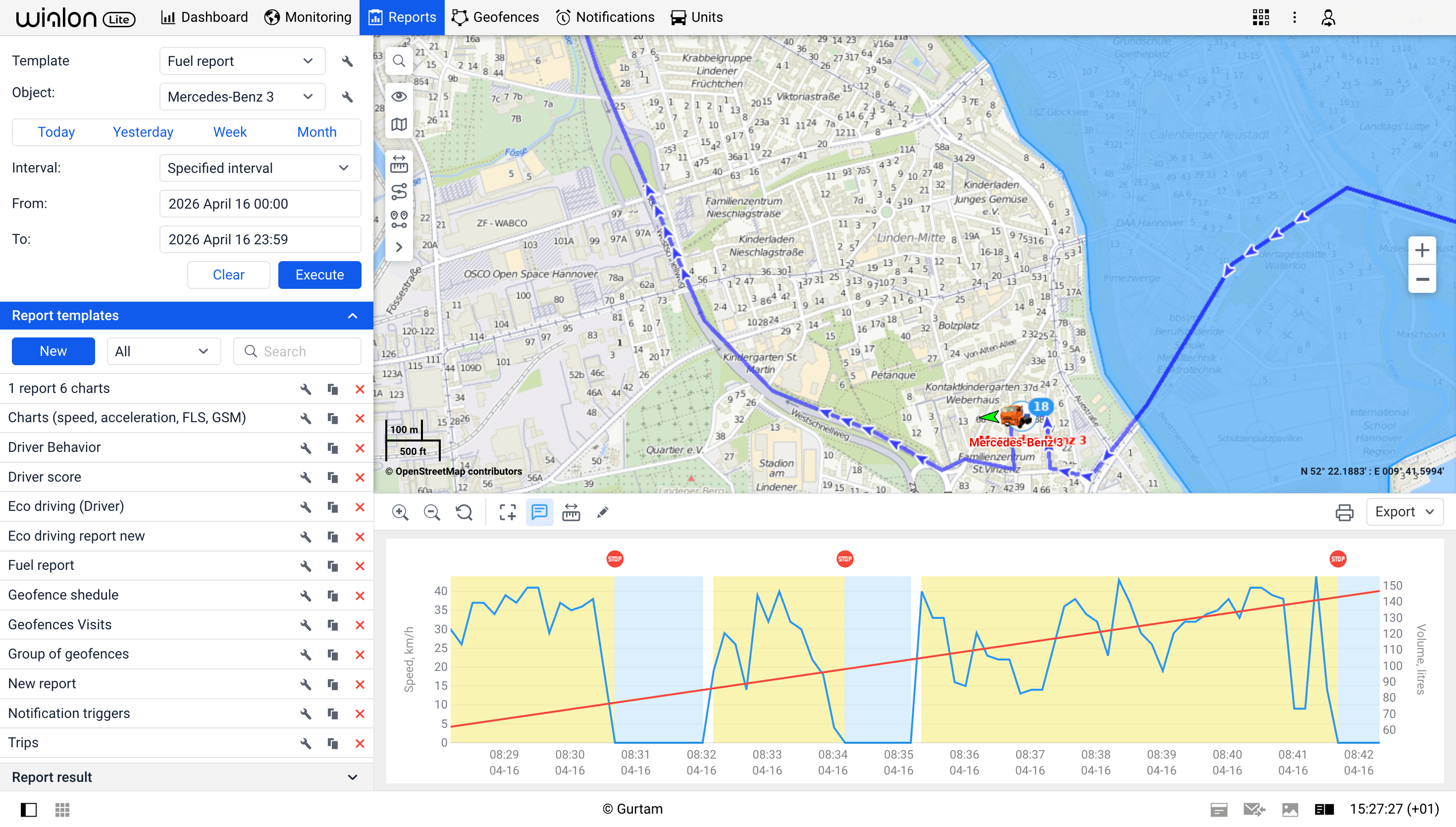Viewport: 1456px width, 827px height.
Task: Select the map ruler distance tool
Action: coord(399,164)
